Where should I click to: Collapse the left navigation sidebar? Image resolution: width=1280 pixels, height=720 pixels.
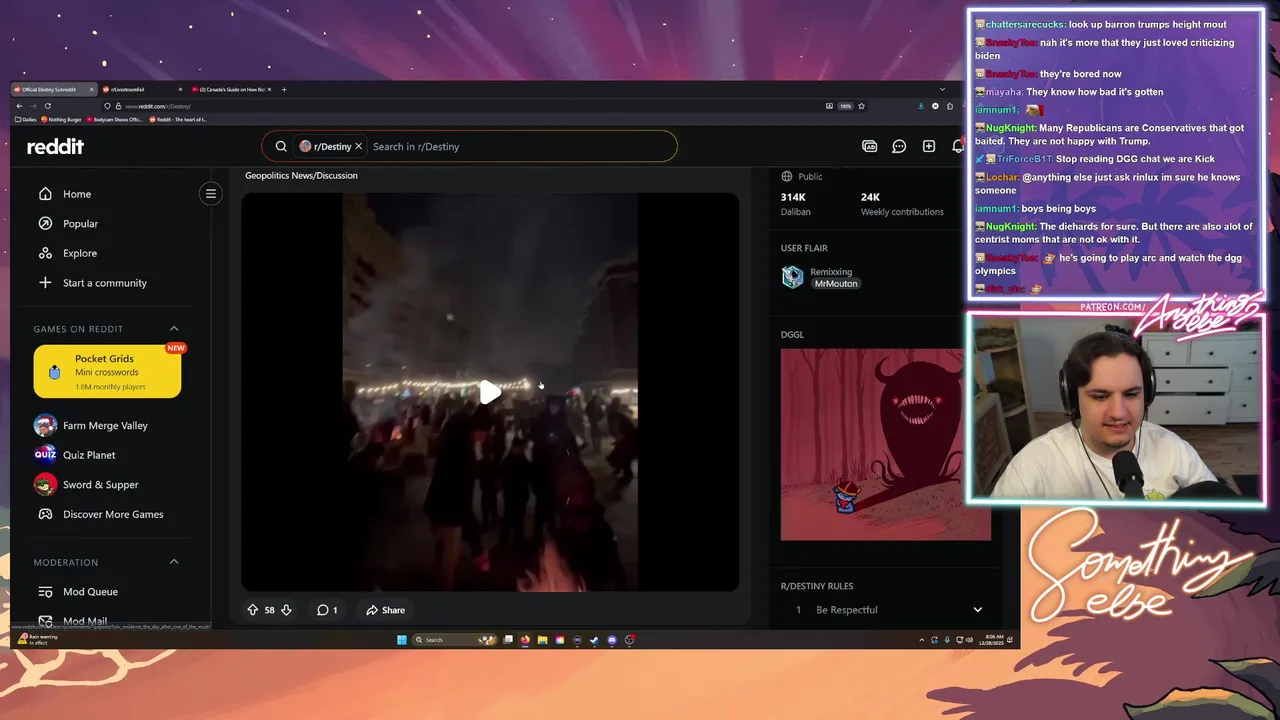pos(211,194)
